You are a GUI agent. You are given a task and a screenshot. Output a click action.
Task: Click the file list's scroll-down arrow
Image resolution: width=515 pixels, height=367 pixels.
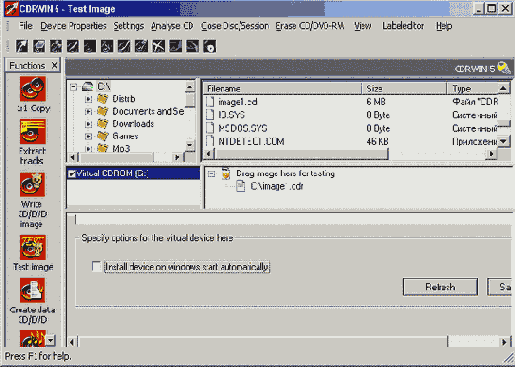(503, 141)
